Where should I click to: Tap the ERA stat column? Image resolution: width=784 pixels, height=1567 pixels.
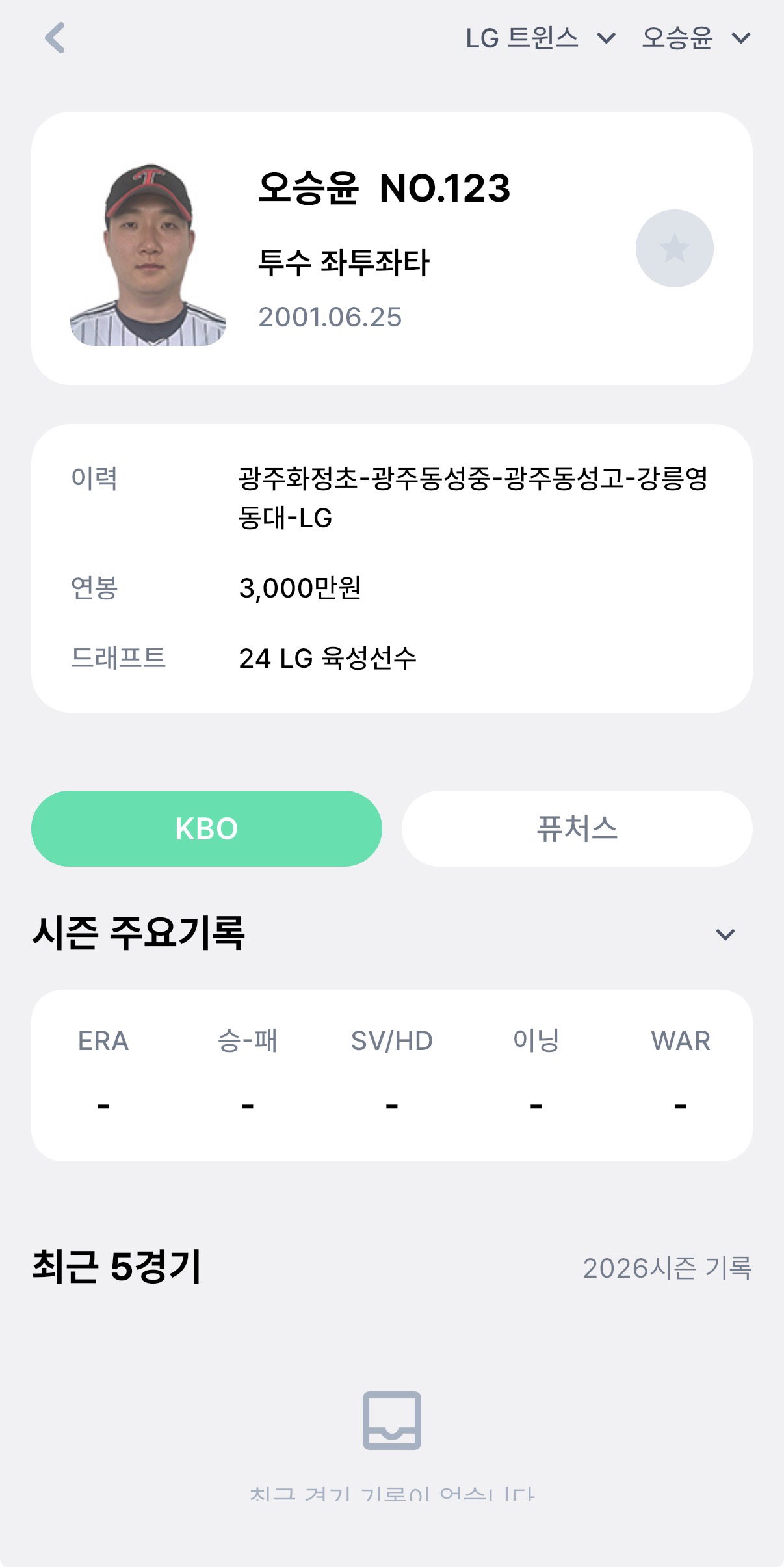coord(103,1073)
